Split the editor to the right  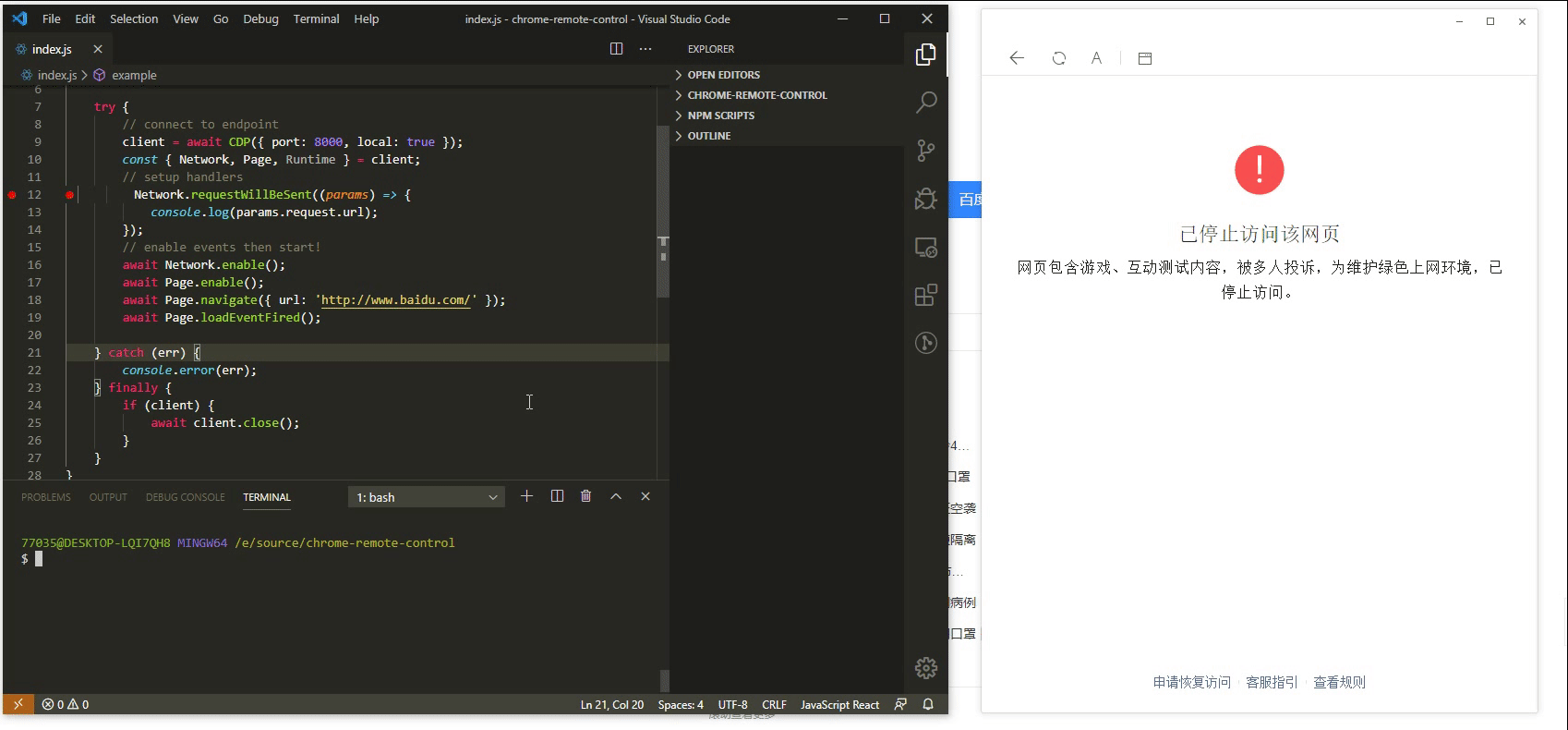[x=616, y=49]
